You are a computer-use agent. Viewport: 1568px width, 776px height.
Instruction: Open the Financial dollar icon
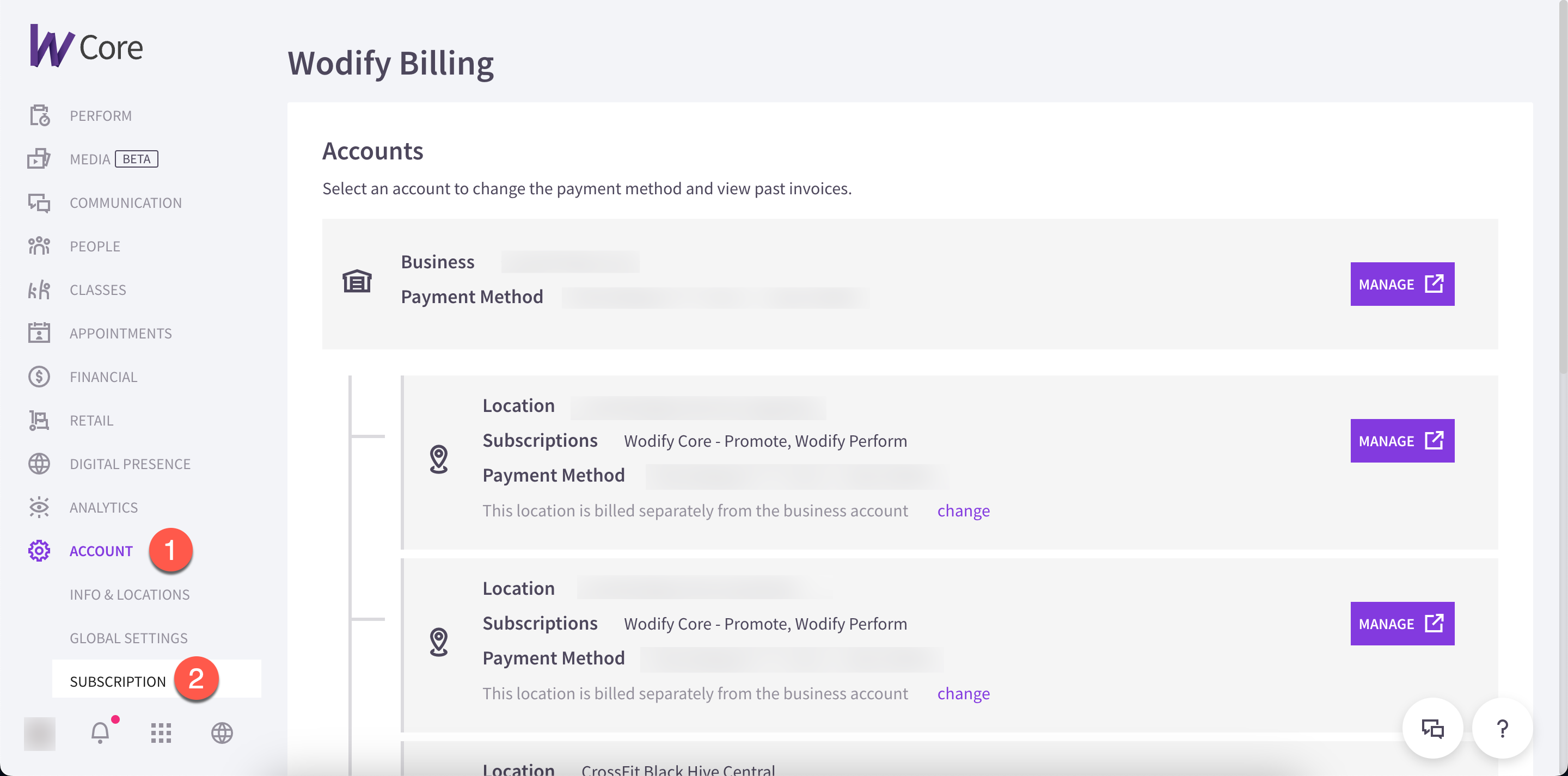[39, 377]
